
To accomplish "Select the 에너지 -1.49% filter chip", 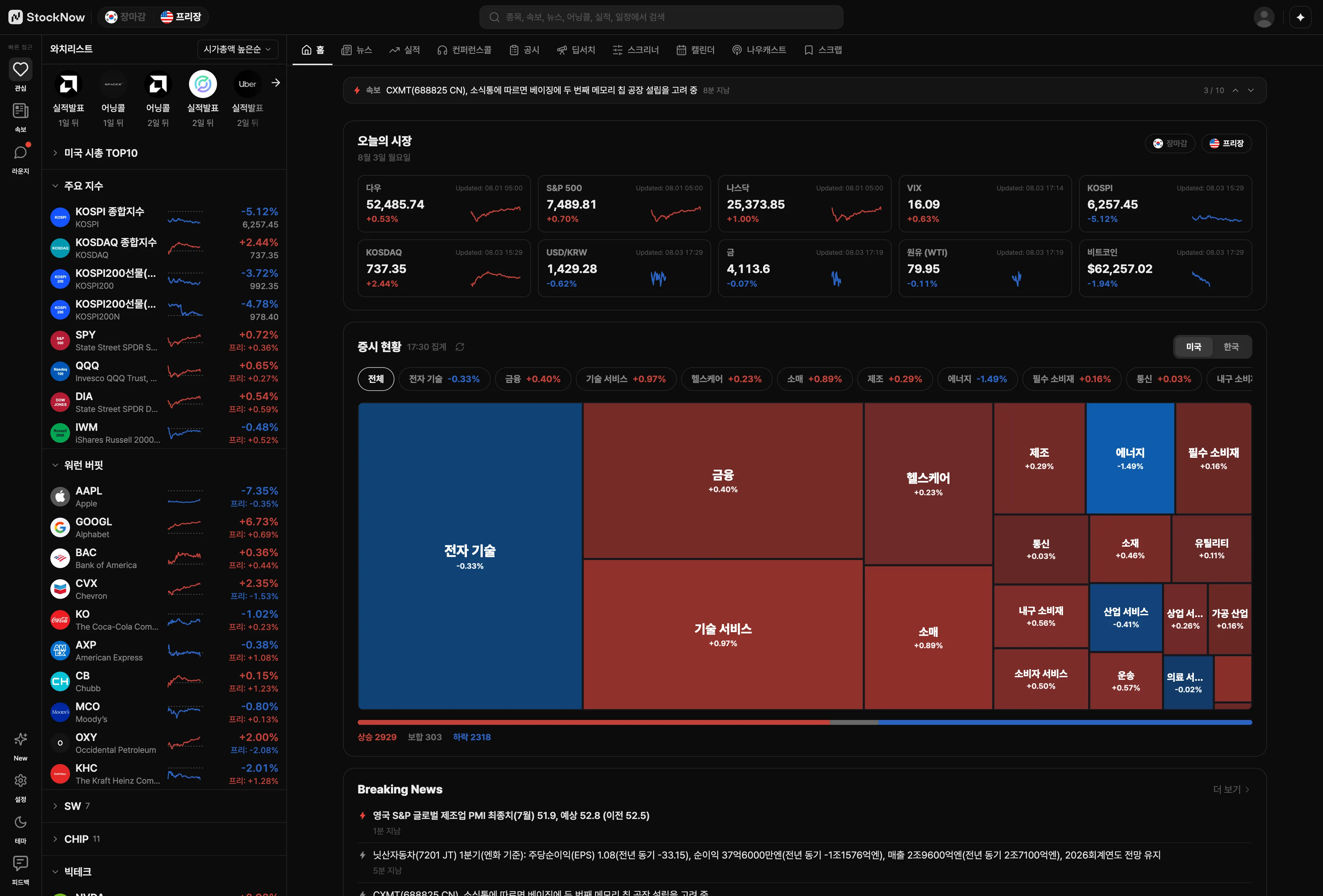I will click(x=977, y=379).
